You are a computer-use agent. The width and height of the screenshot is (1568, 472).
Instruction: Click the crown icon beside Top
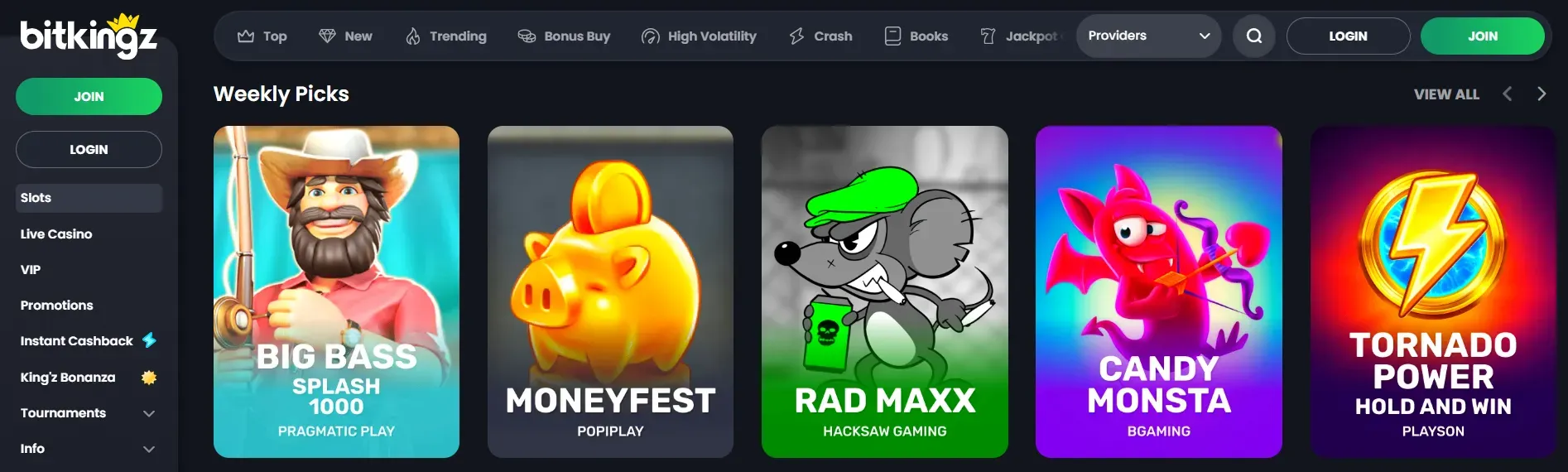(x=246, y=36)
